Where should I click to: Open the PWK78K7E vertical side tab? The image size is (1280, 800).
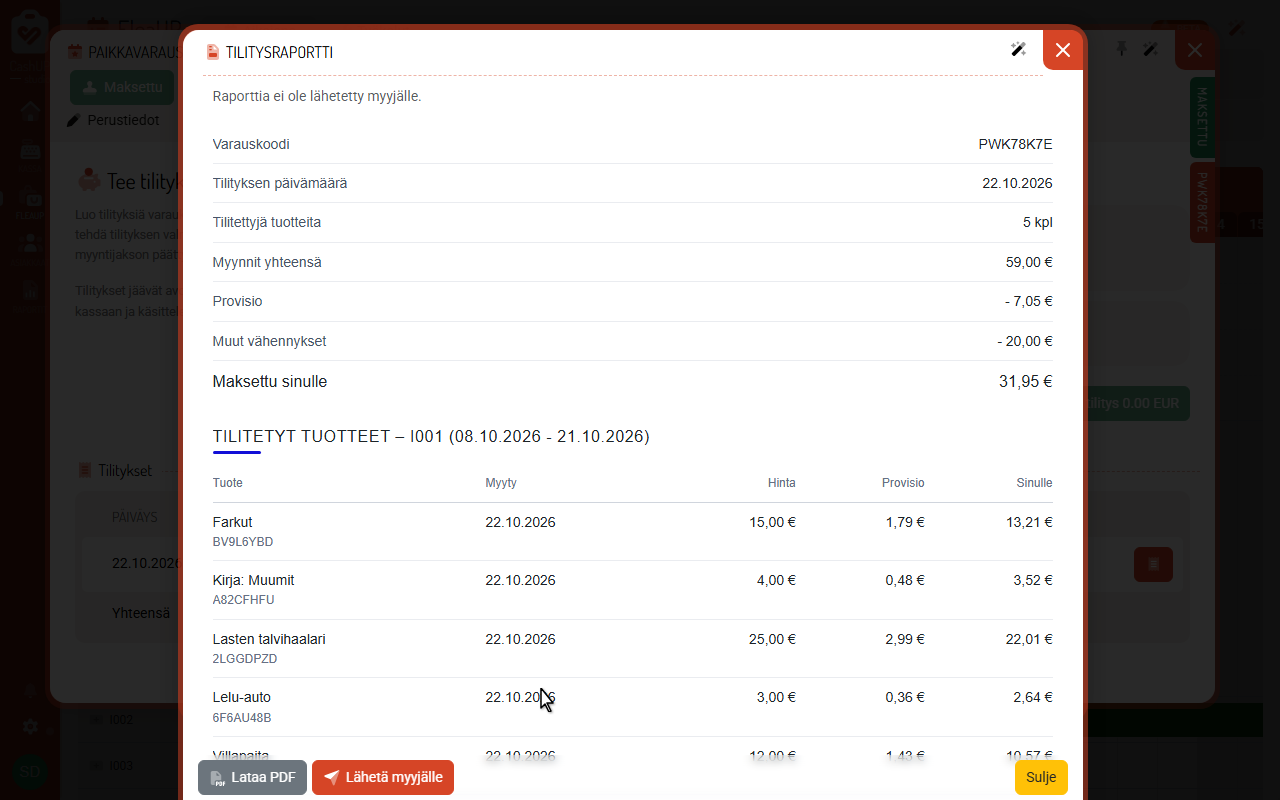click(x=1202, y=203)
